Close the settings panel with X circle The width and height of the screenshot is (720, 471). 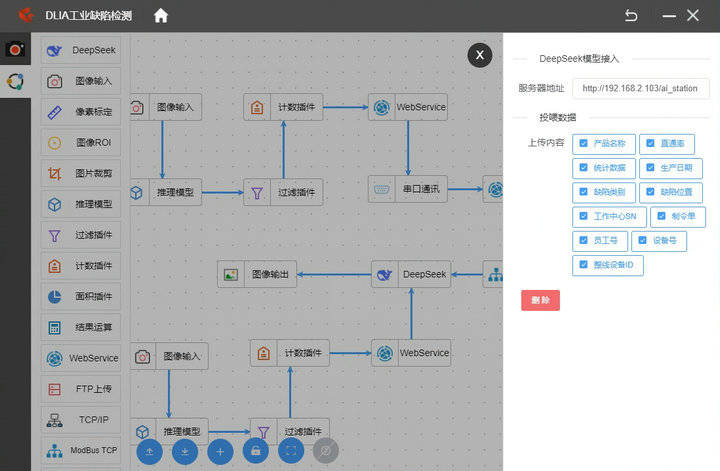pyautogui.click(x=480, y=55)
